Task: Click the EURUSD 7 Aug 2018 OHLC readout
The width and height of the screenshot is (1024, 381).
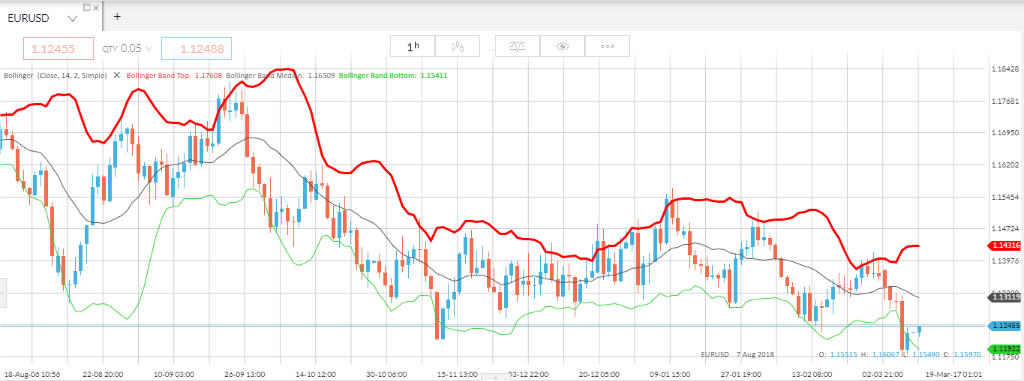Action: click(x=841, y=354)
